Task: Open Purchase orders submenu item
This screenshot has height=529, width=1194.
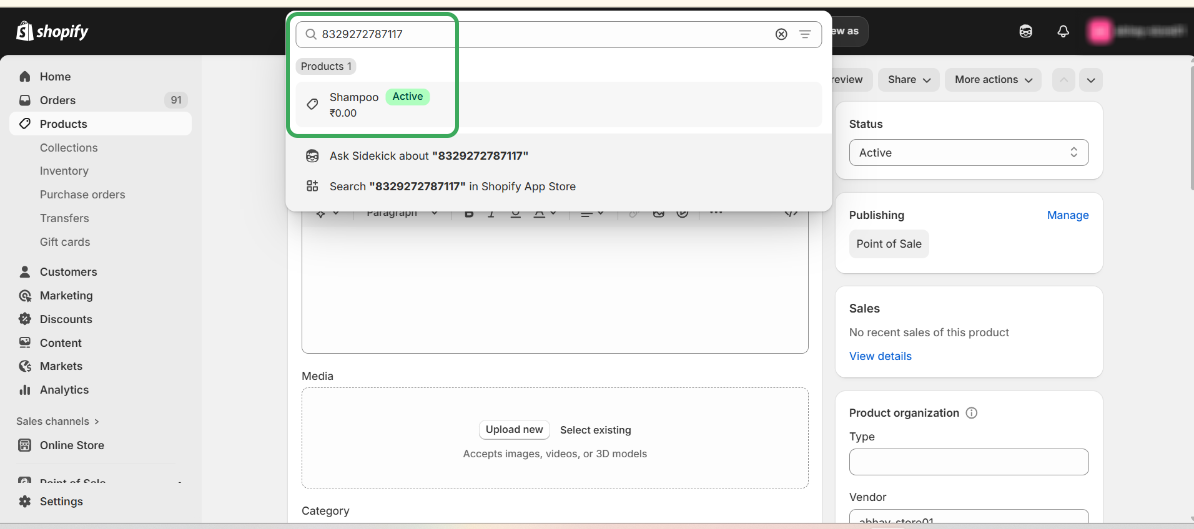Action: (x=82, y=195)
